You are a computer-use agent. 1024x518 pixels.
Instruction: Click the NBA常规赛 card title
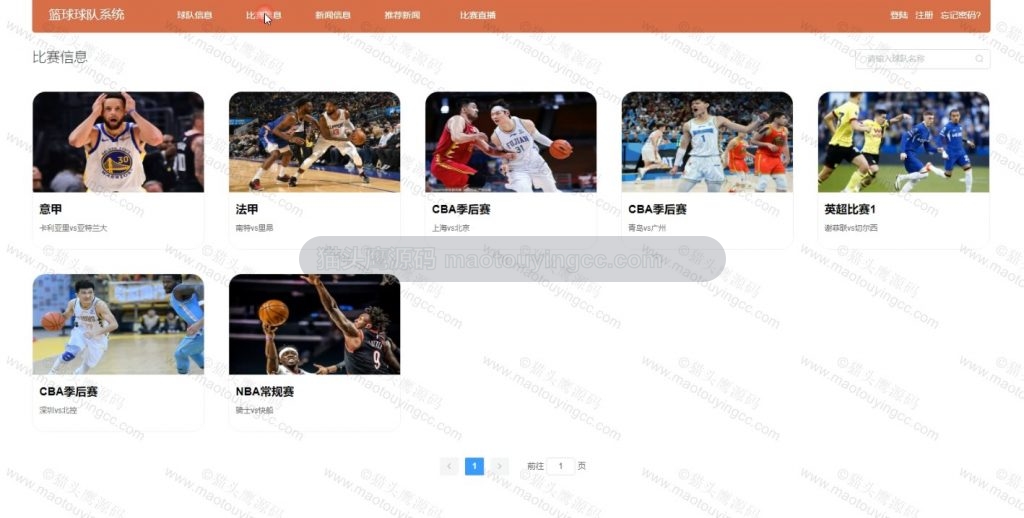coord(264,391)
